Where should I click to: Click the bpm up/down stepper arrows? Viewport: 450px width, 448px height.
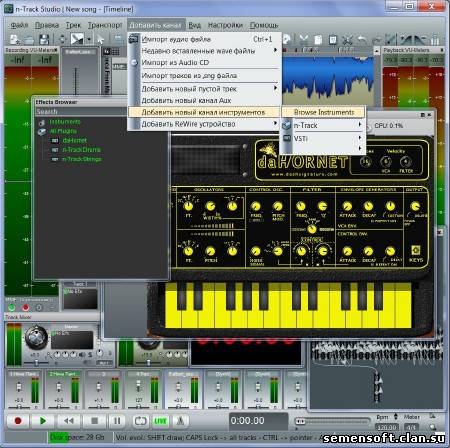point(396,417)
